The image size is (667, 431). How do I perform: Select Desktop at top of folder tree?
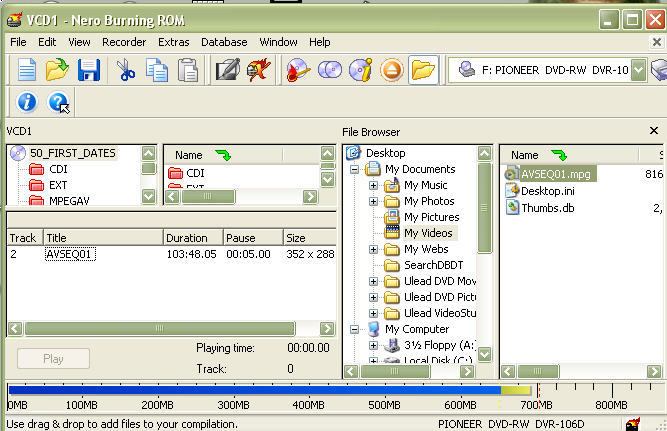click(385, 153)
